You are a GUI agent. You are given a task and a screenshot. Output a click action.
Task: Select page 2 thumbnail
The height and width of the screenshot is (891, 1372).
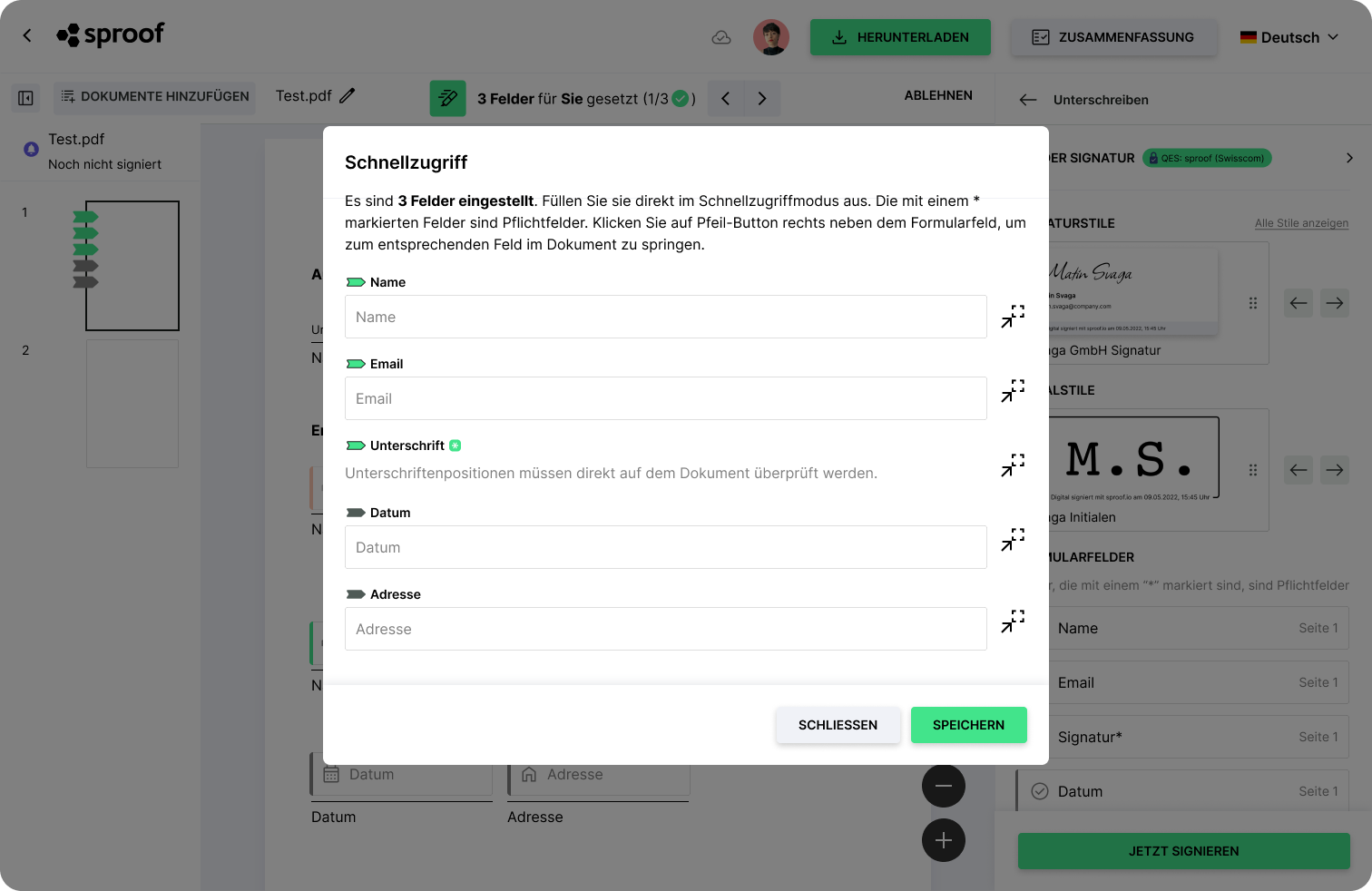click(132, 404)
